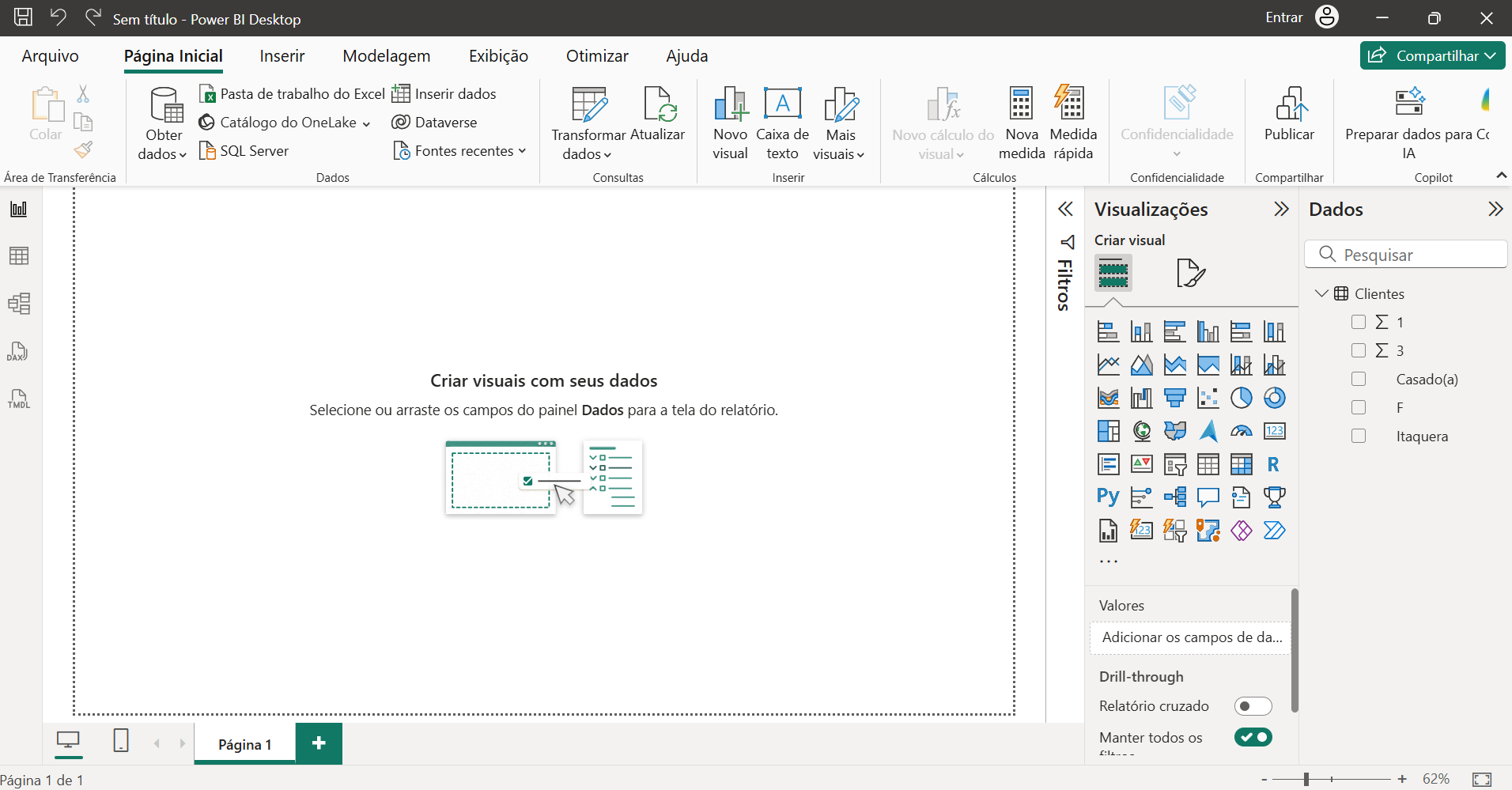Screen dimensions: 1512x790
Task: Select the card visual icon
Action: pyautogui.click(x=1275, y=431)
